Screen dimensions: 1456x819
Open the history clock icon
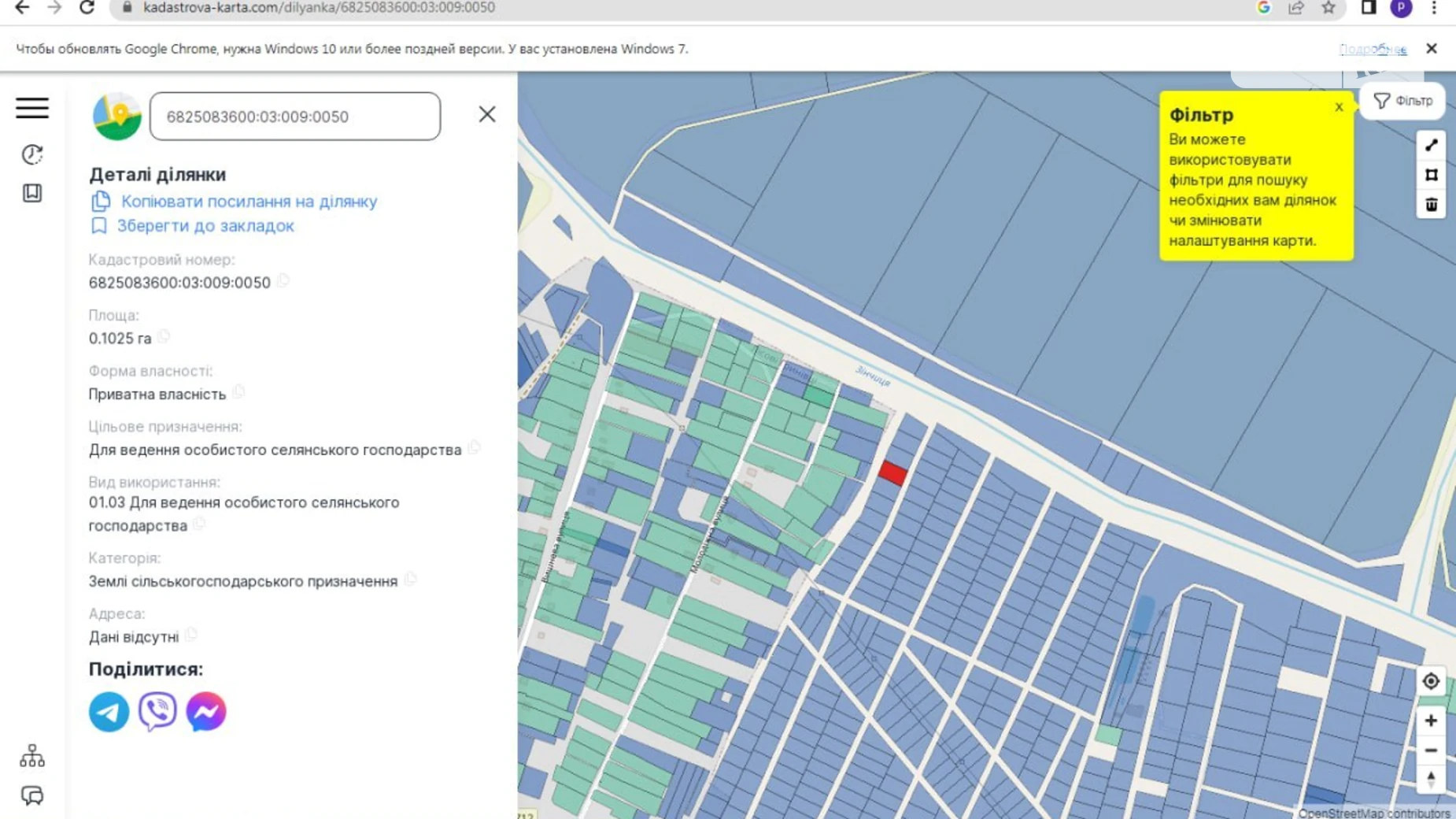tap(32, 154)
